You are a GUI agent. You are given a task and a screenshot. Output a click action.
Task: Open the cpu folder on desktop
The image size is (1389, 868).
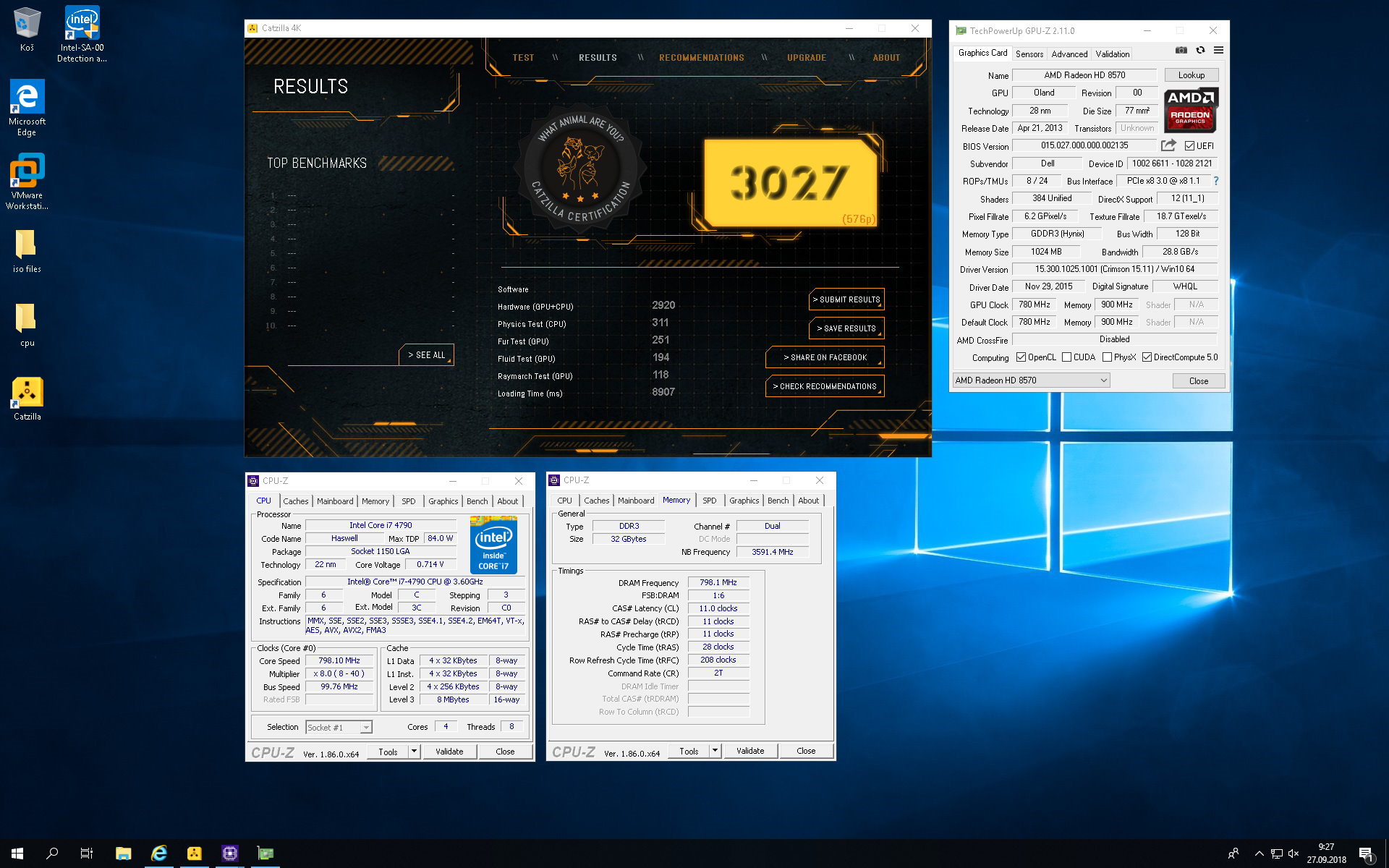coord(27,325)
